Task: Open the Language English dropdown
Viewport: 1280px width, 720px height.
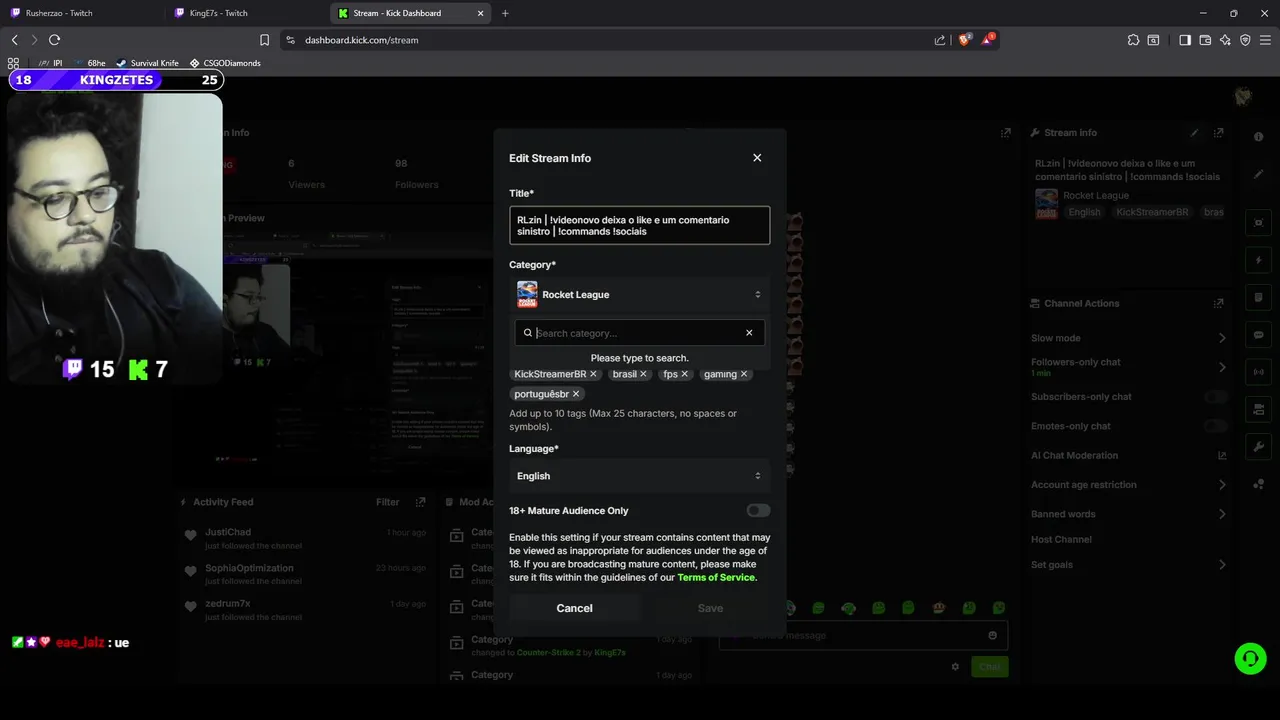Action: [639, 476]
